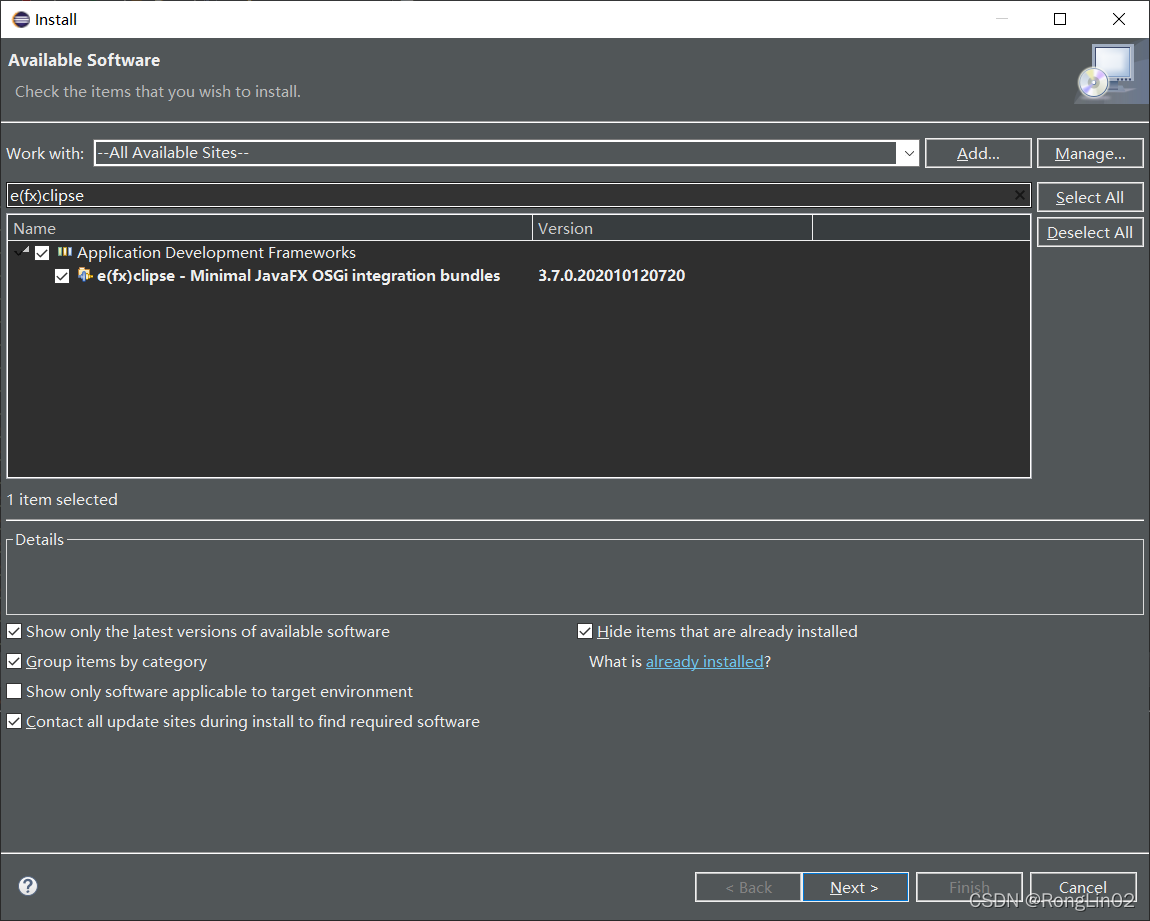The image size is (1150, 921).
Task: Click the Cancel button
Action: pos(1083,887)
